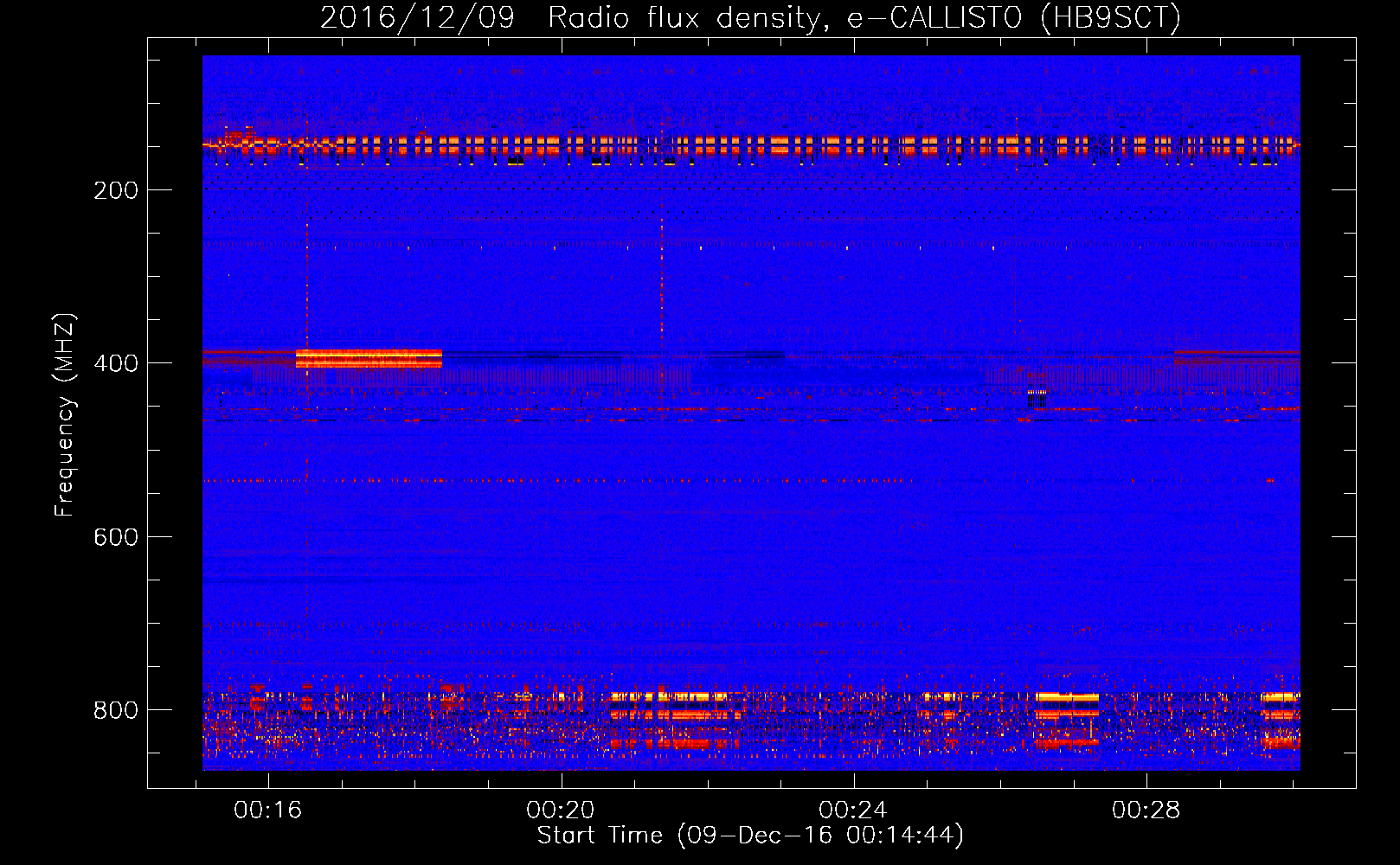Click the "Frequency (MHZ)" axis label
The width and height of the screenshot is (1400, 865).
65,415
